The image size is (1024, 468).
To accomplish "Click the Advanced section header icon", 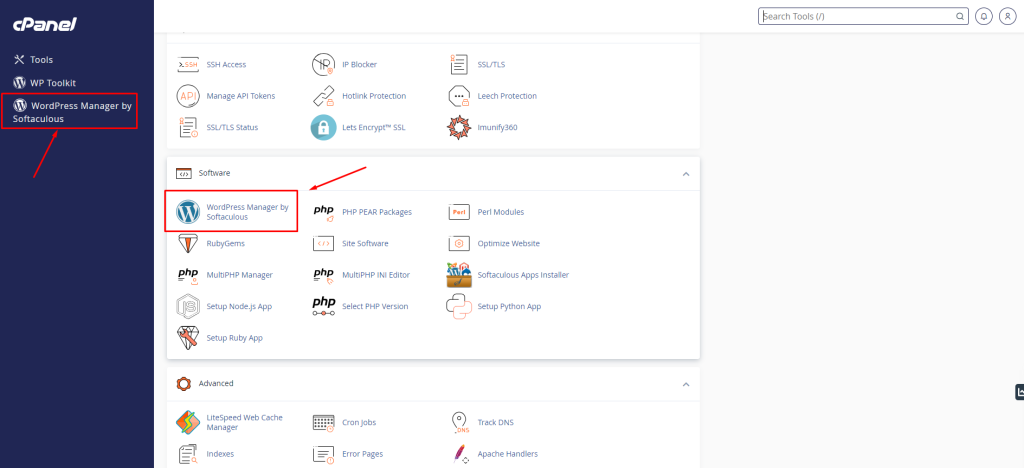I will pos(184,384).
